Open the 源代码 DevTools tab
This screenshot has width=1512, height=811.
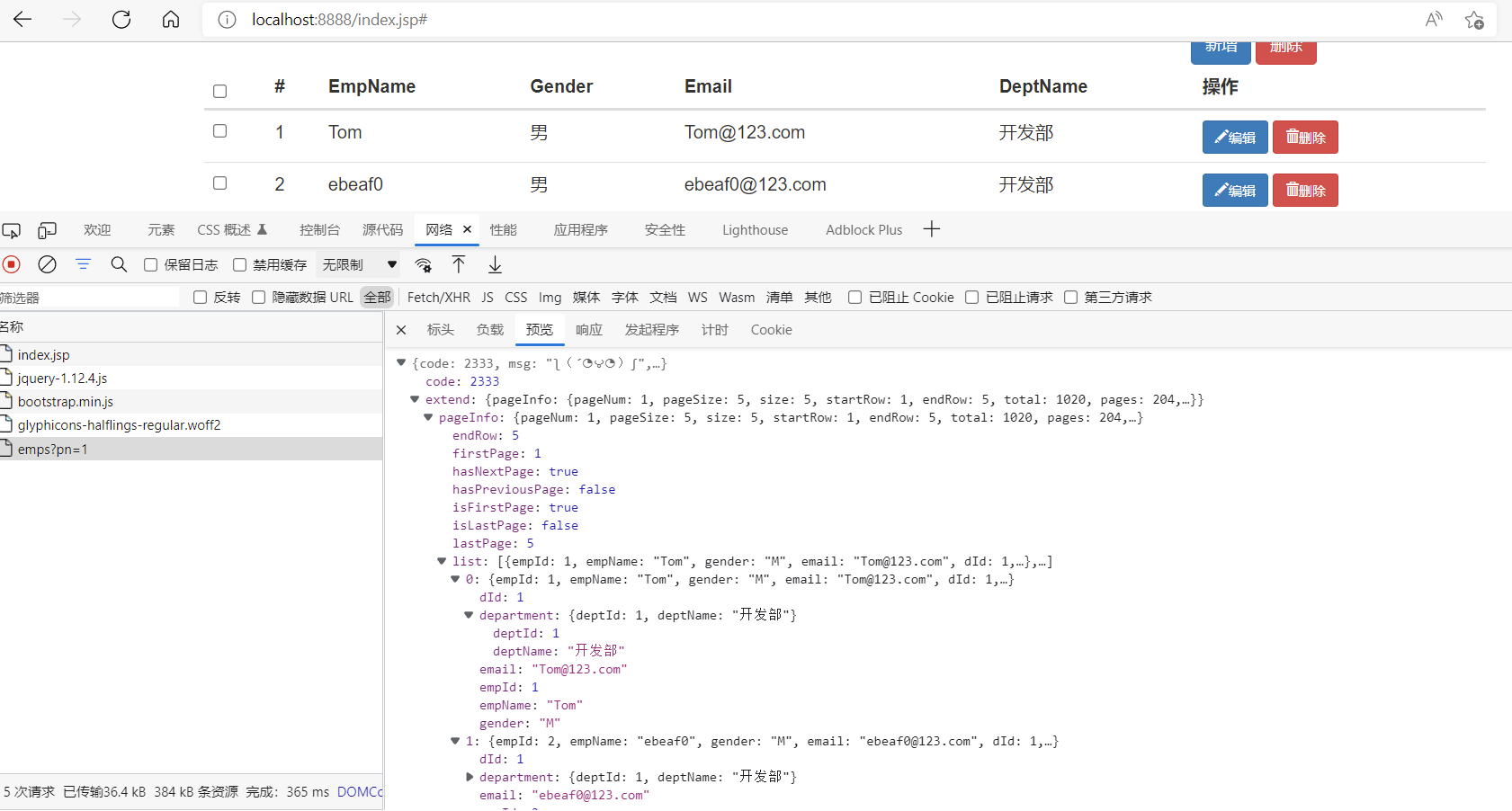coord(382,229)
